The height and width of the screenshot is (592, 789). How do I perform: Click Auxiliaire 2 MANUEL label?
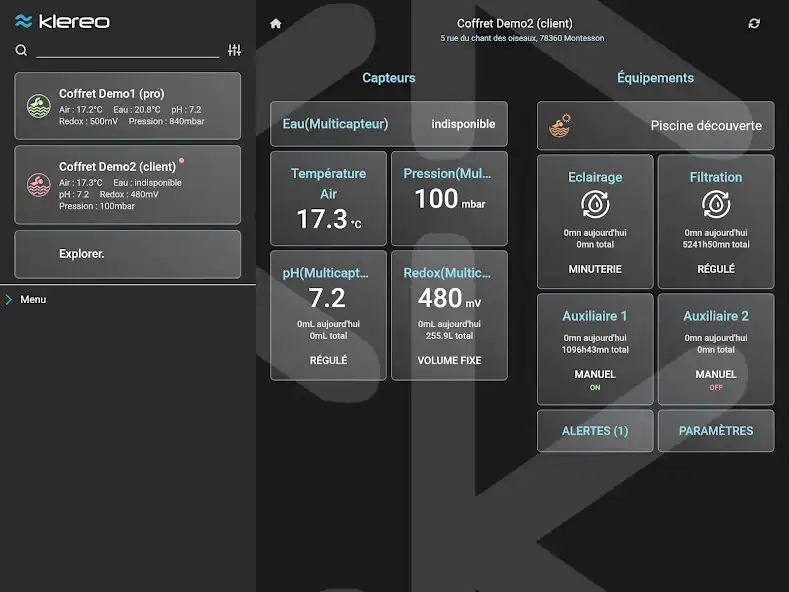pyautogui.click(x=716, y=375)
